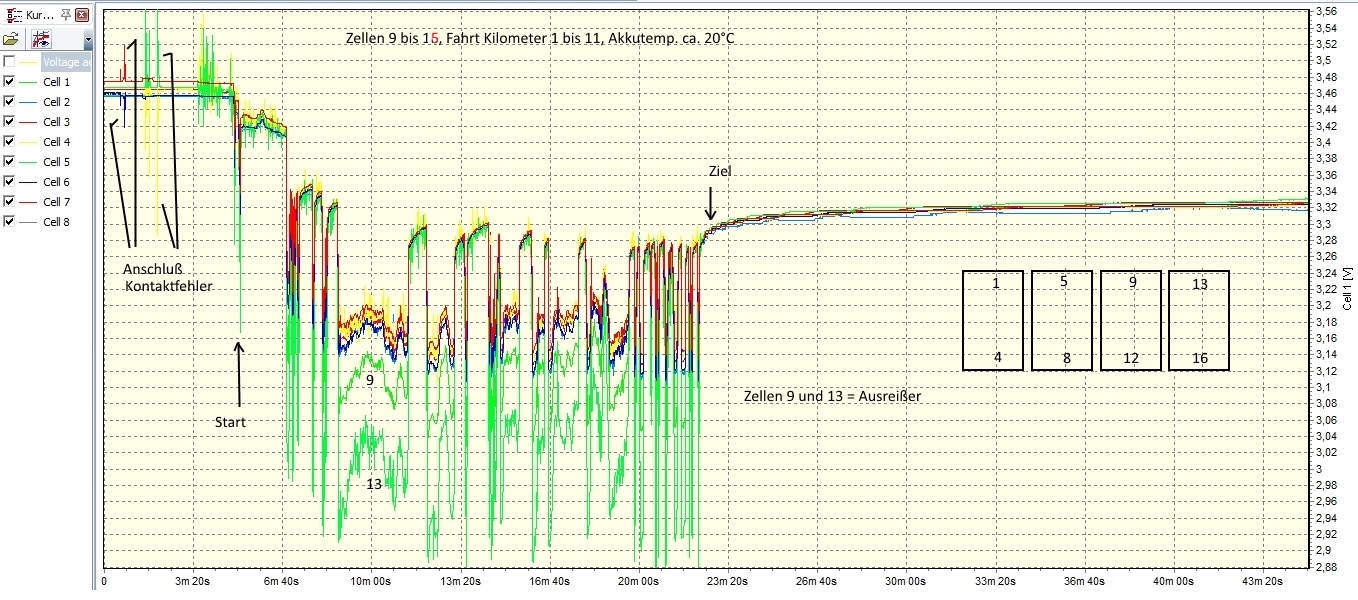
Task: Click the 23m 20s mark on time axis
Action: 726,581
